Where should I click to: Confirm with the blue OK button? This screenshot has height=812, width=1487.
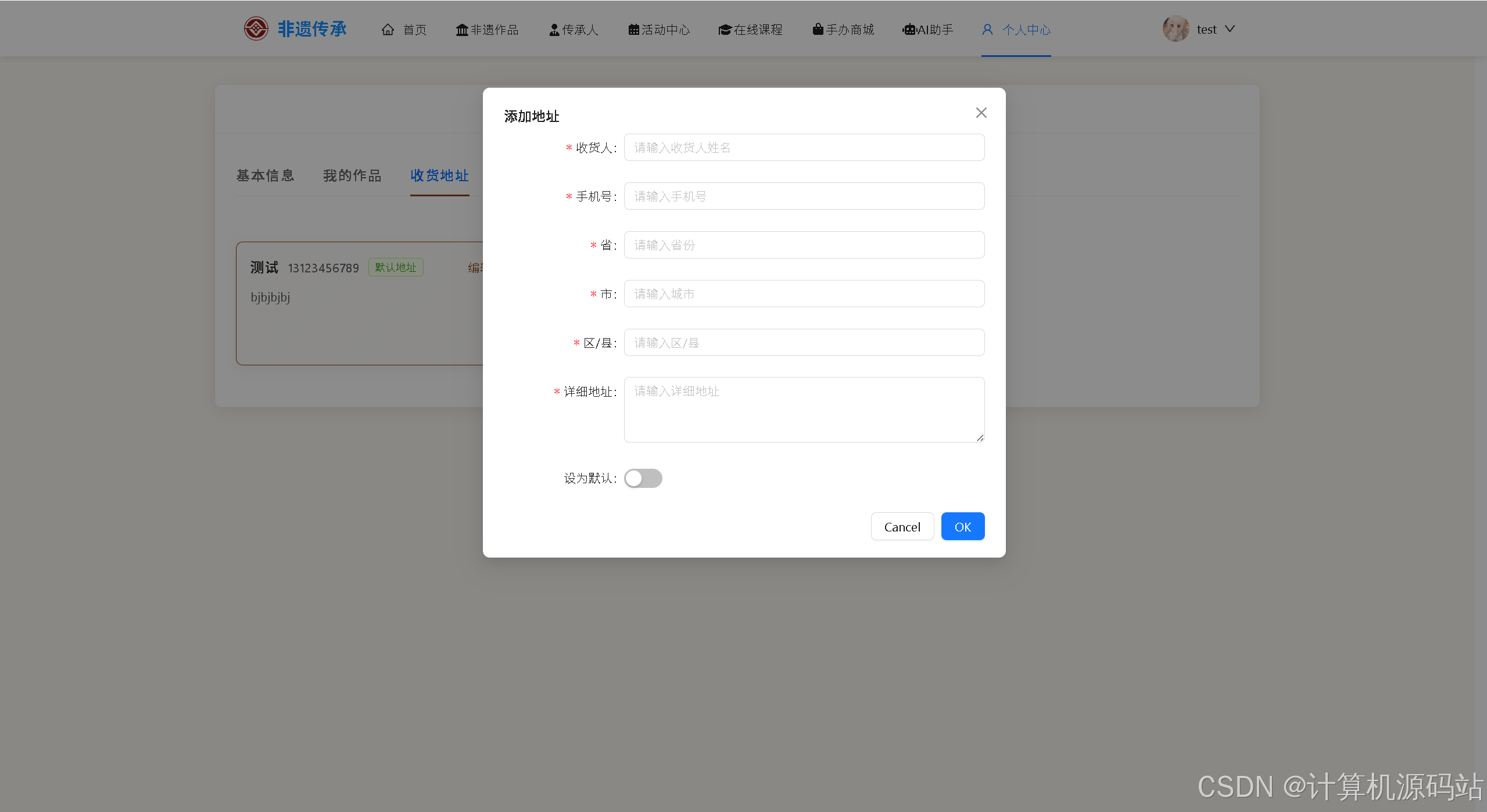962,527
